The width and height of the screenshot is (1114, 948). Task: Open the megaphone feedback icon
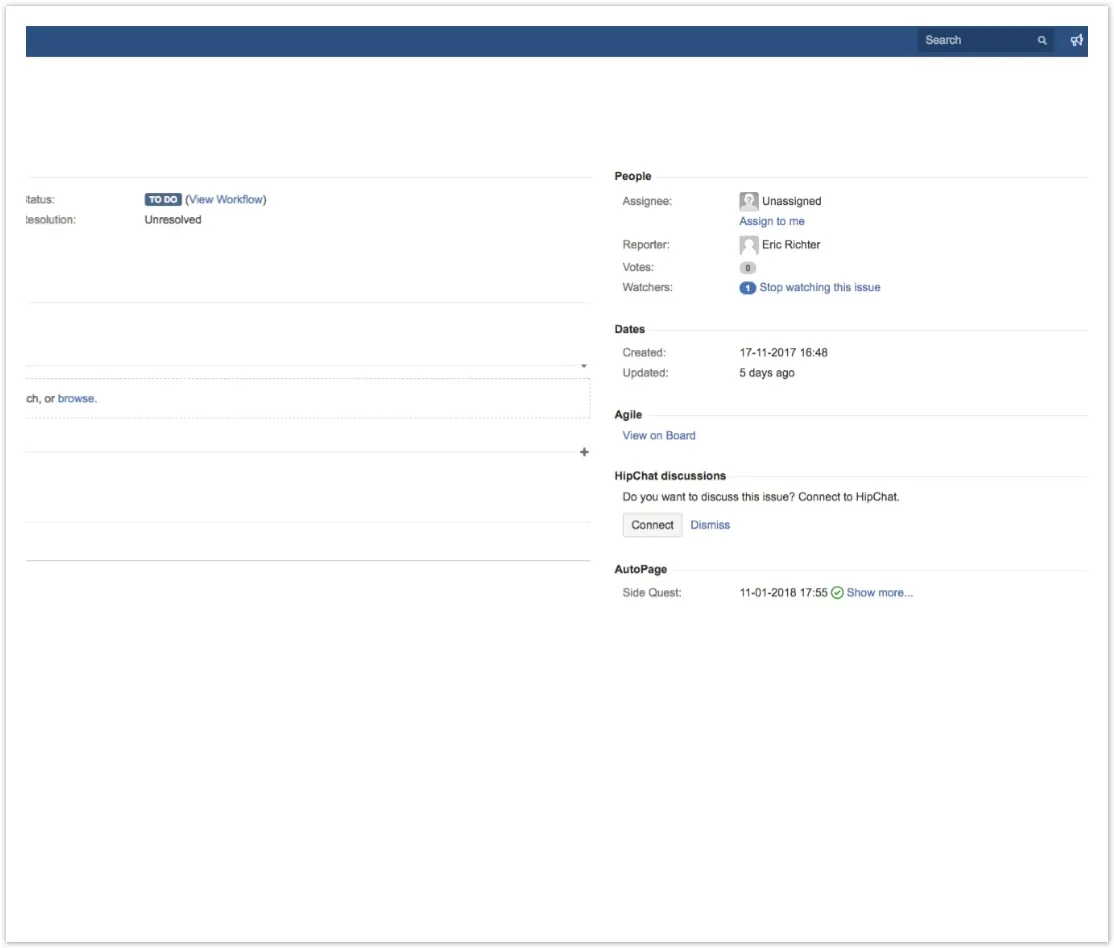click(1077, 41)
